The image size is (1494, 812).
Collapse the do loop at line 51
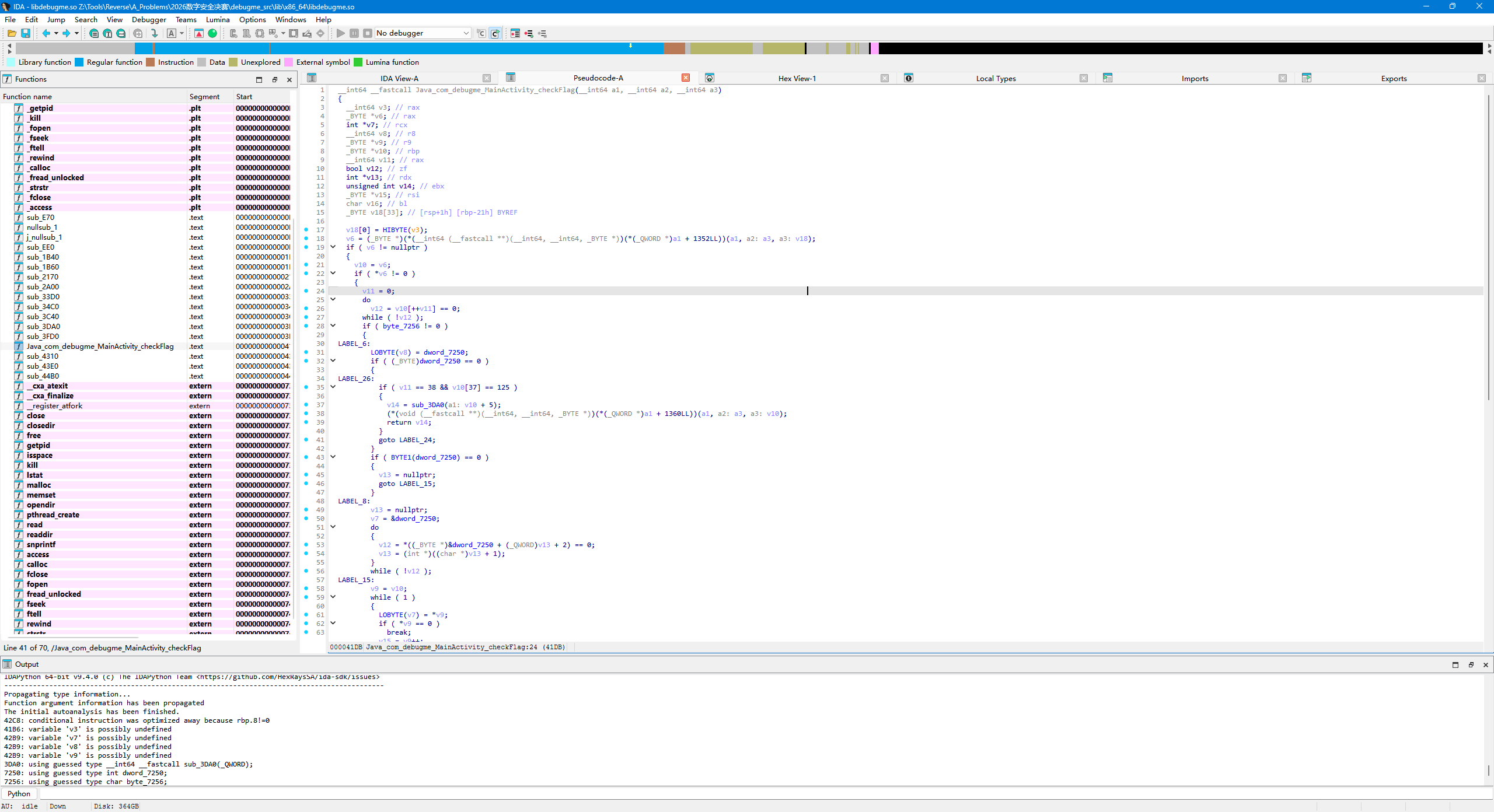333,527
